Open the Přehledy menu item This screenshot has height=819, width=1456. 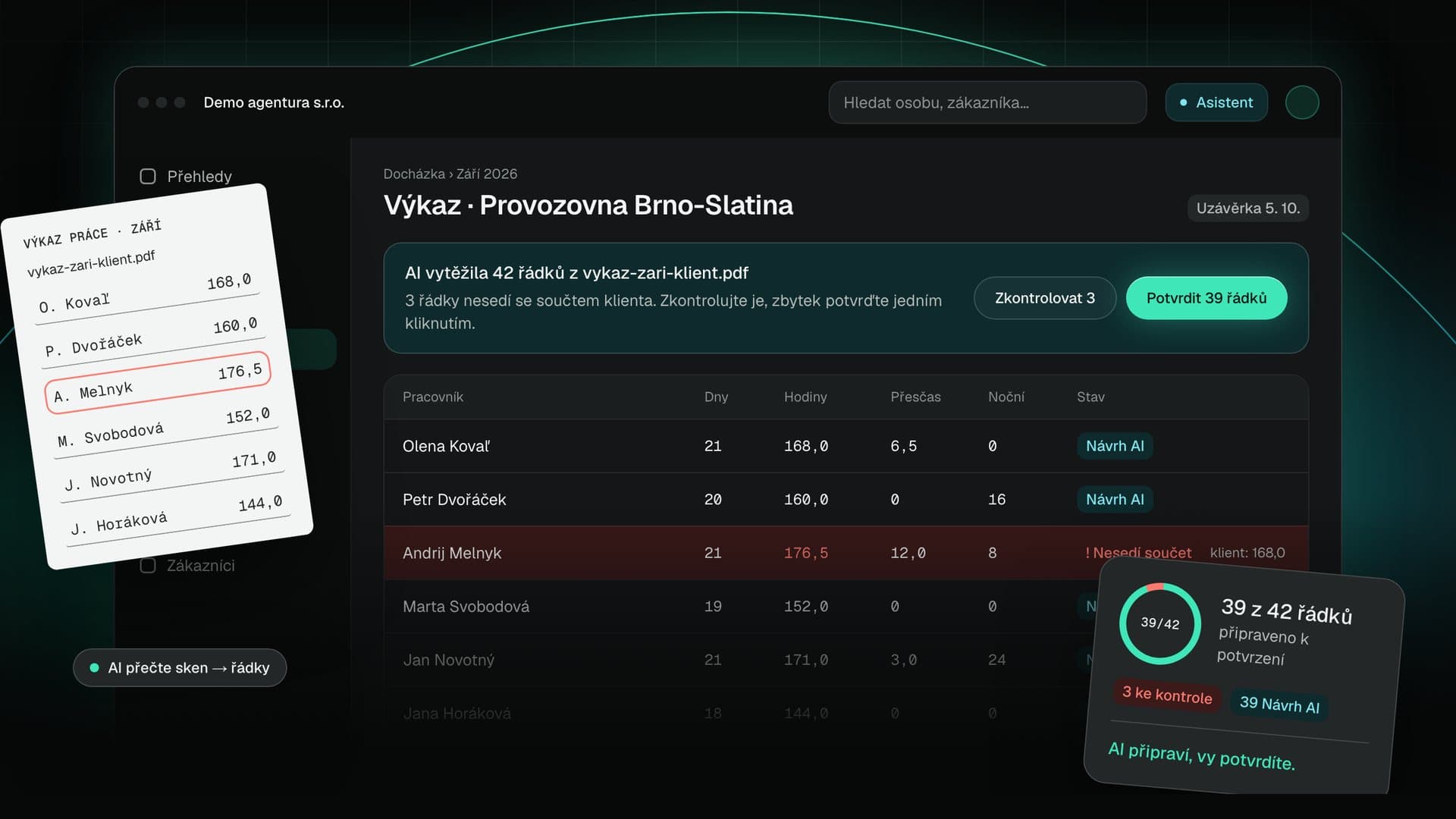199,177
